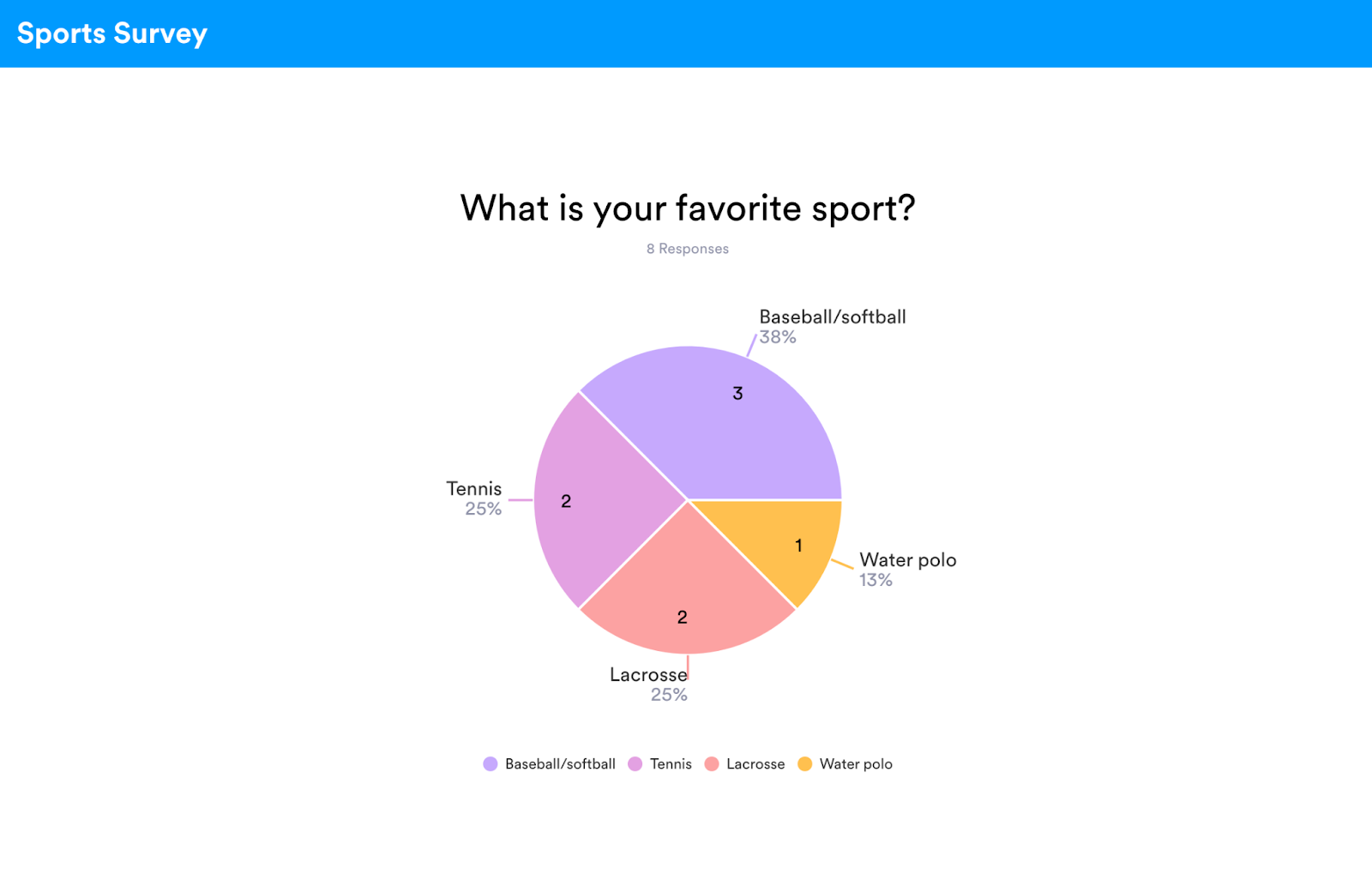Screen dimensions: 1372x875
Task: Click the Baseball/softball callout label above the pie
Action: click(x=833, y=317)
